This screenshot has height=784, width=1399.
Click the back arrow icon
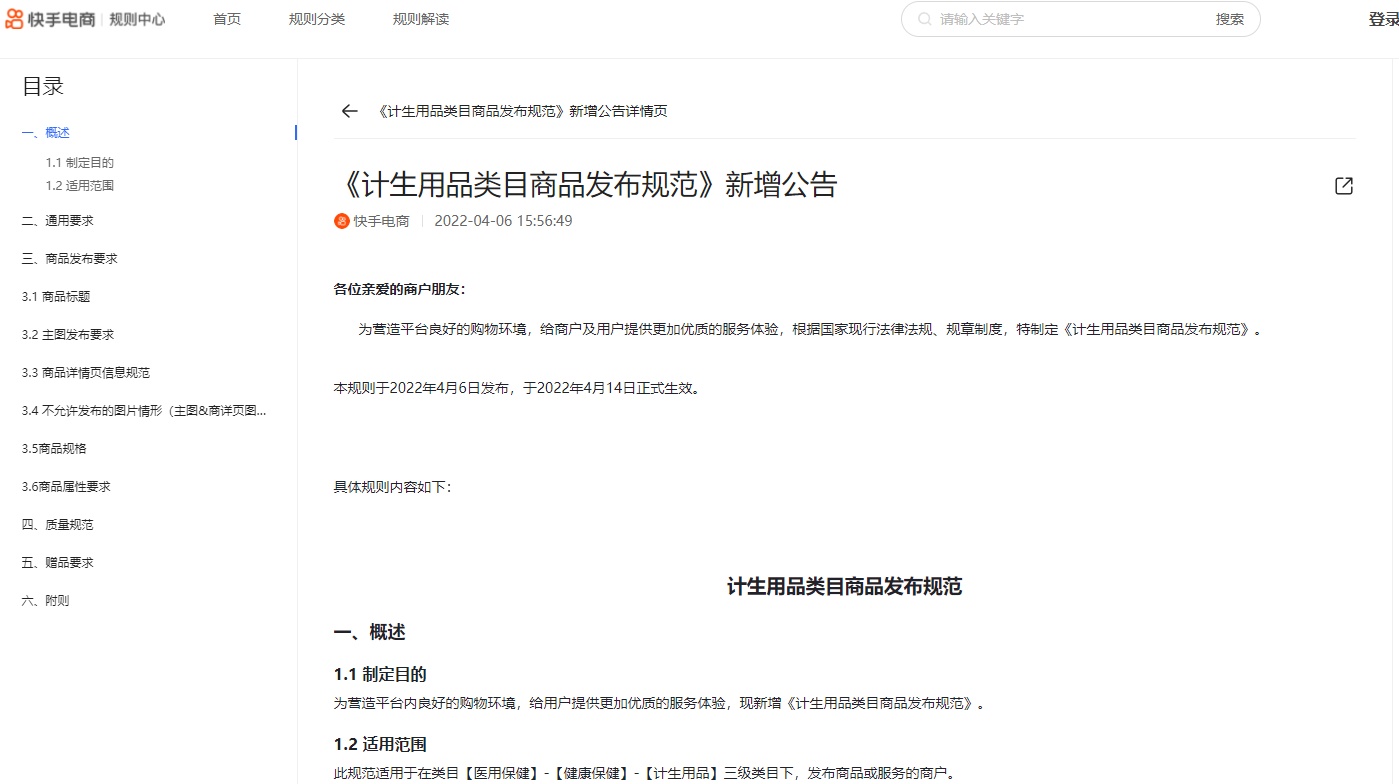click(x=349, y=111)
